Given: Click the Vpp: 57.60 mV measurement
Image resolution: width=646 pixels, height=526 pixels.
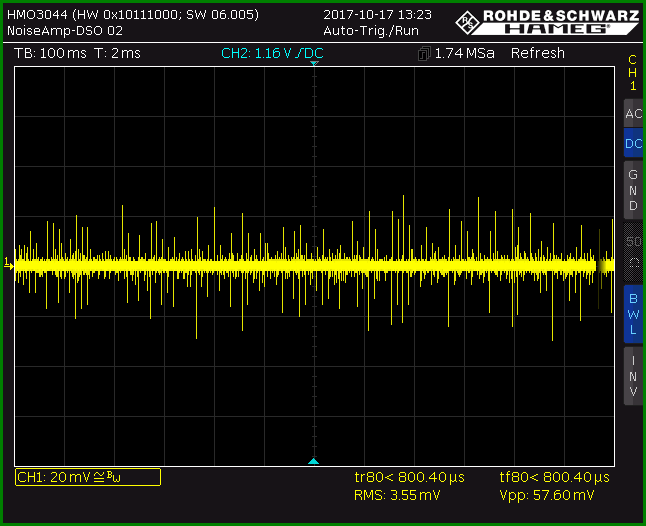Looking at the screenshot, I should pyautogui.click(x=547, y=495).
